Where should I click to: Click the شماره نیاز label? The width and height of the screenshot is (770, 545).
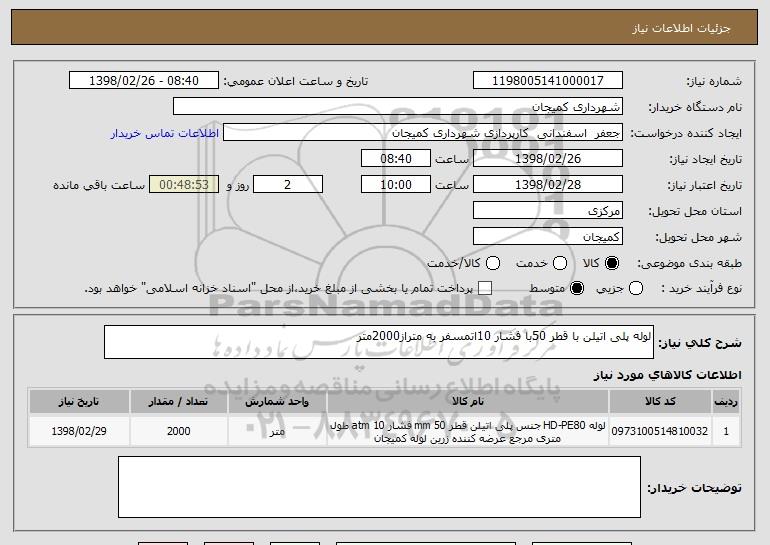pyautogui.click(x=714, y=81)
